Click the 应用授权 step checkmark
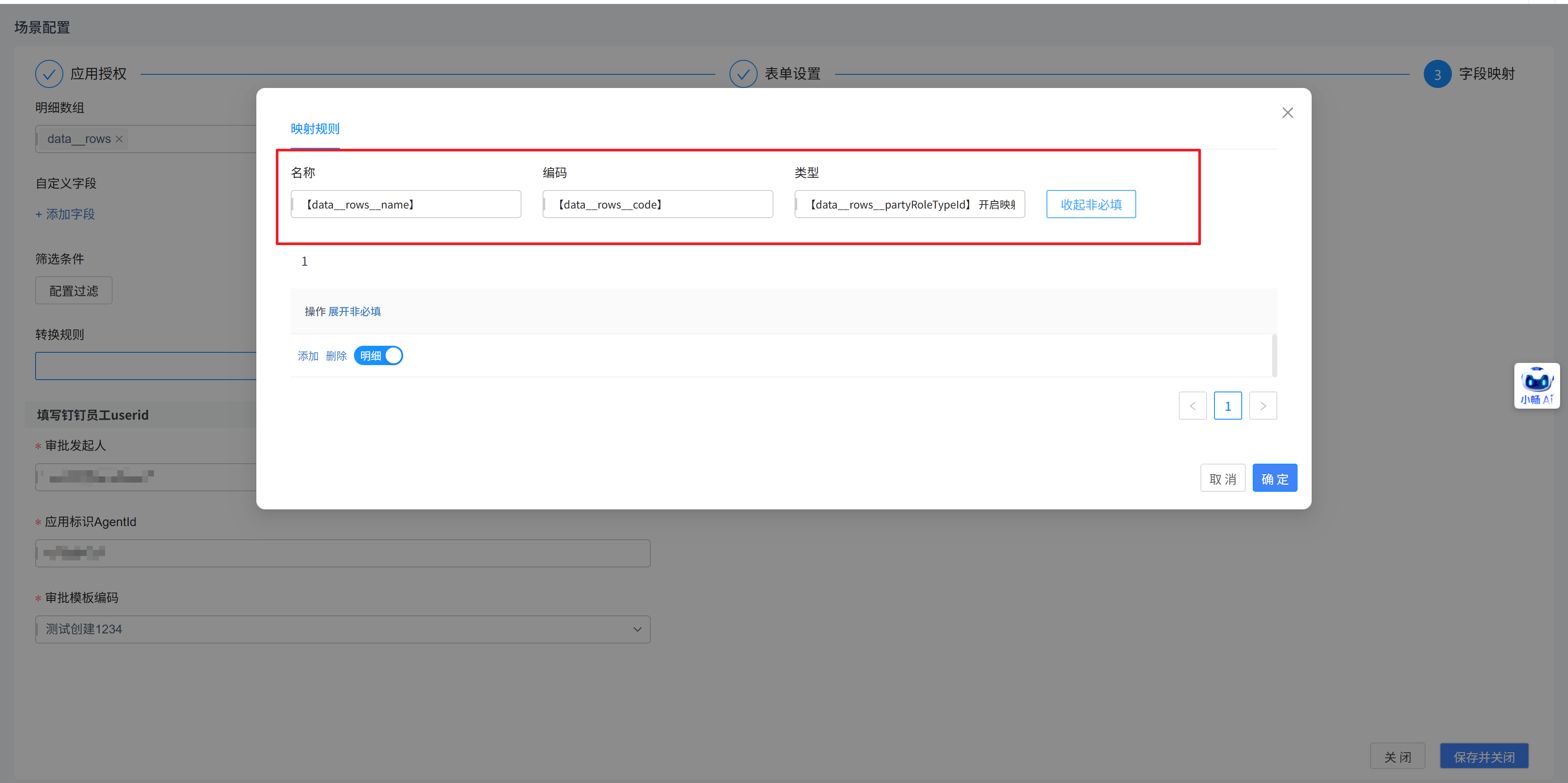 click(x=49, y=73)
